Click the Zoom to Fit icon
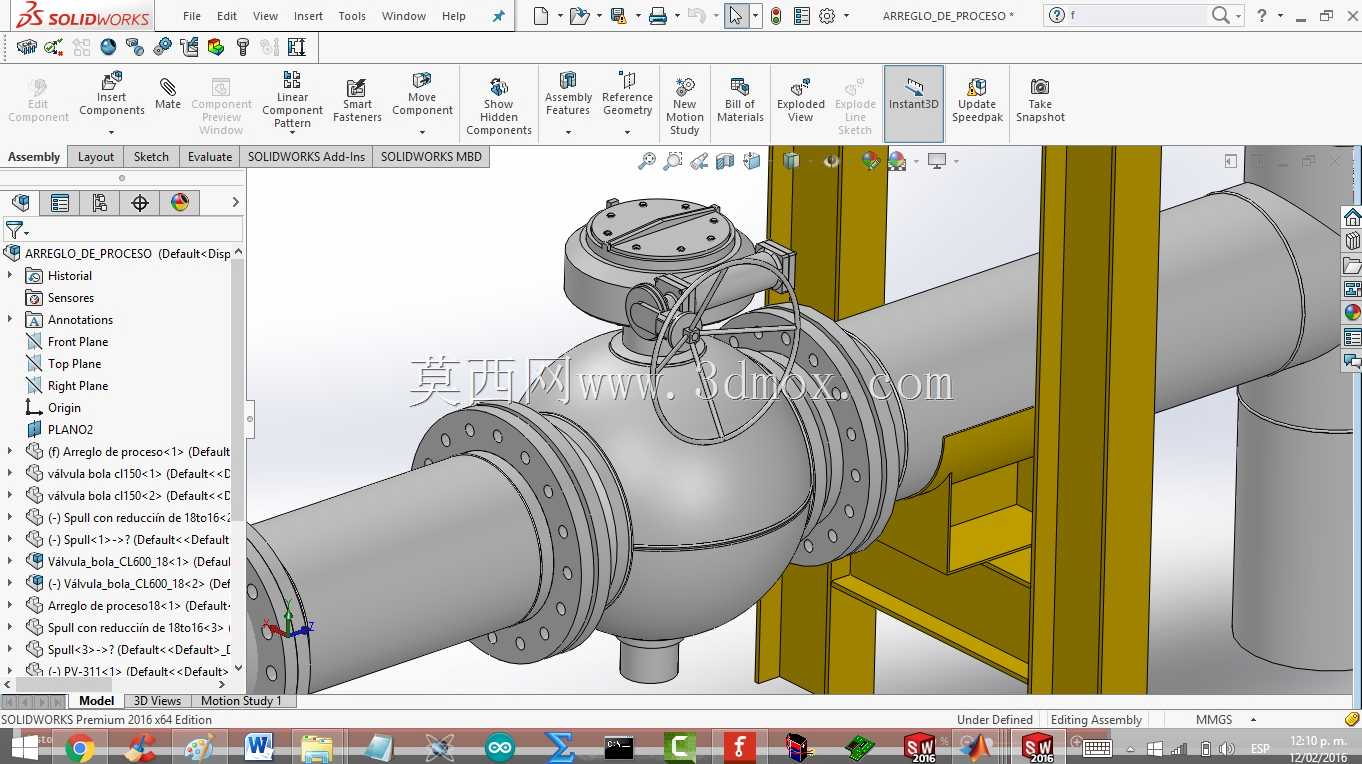Viewport: 1362px width, 764px height. (x=647, y=161)
